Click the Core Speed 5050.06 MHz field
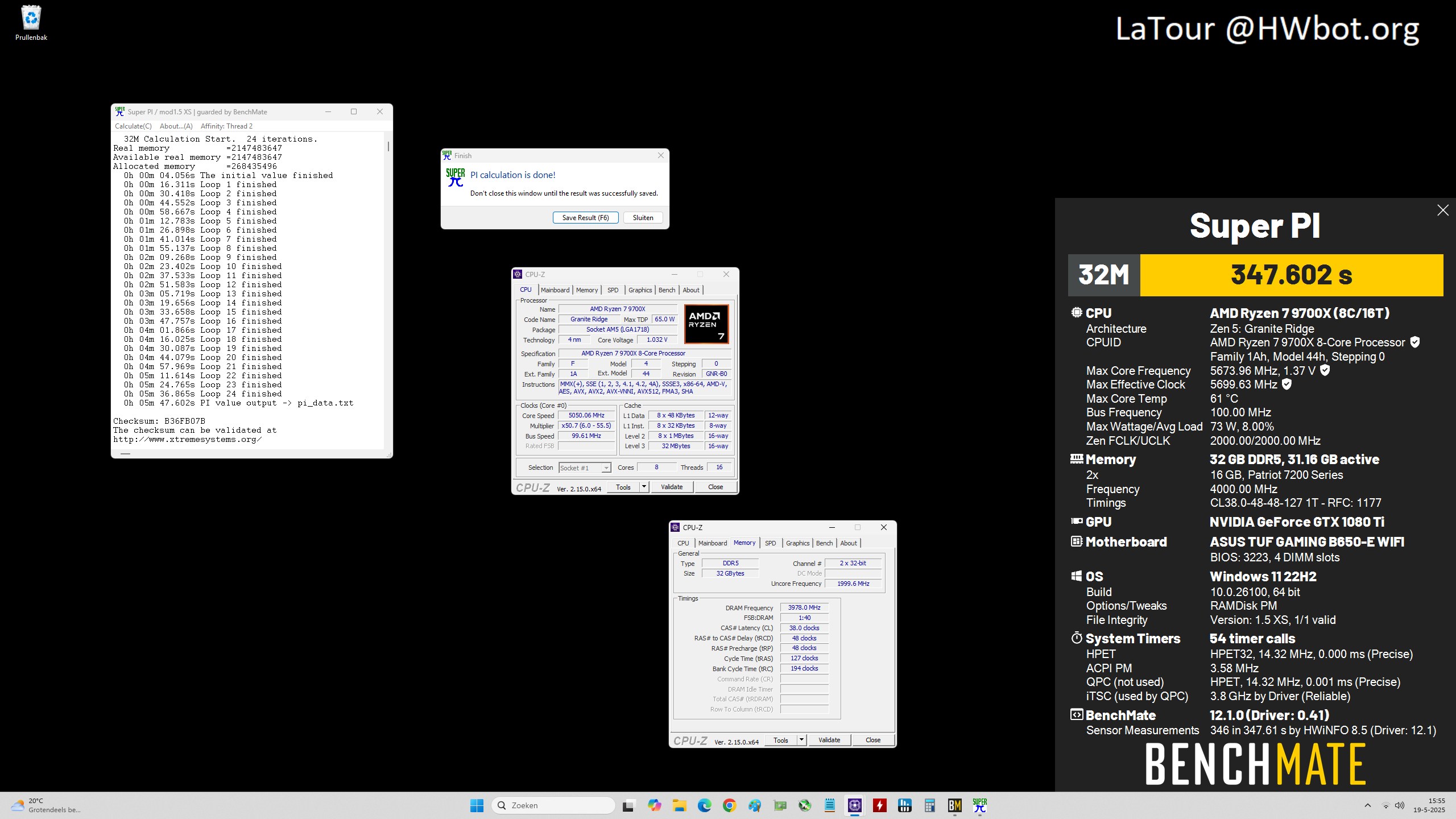1456x819 pixels. click(586, 415)
